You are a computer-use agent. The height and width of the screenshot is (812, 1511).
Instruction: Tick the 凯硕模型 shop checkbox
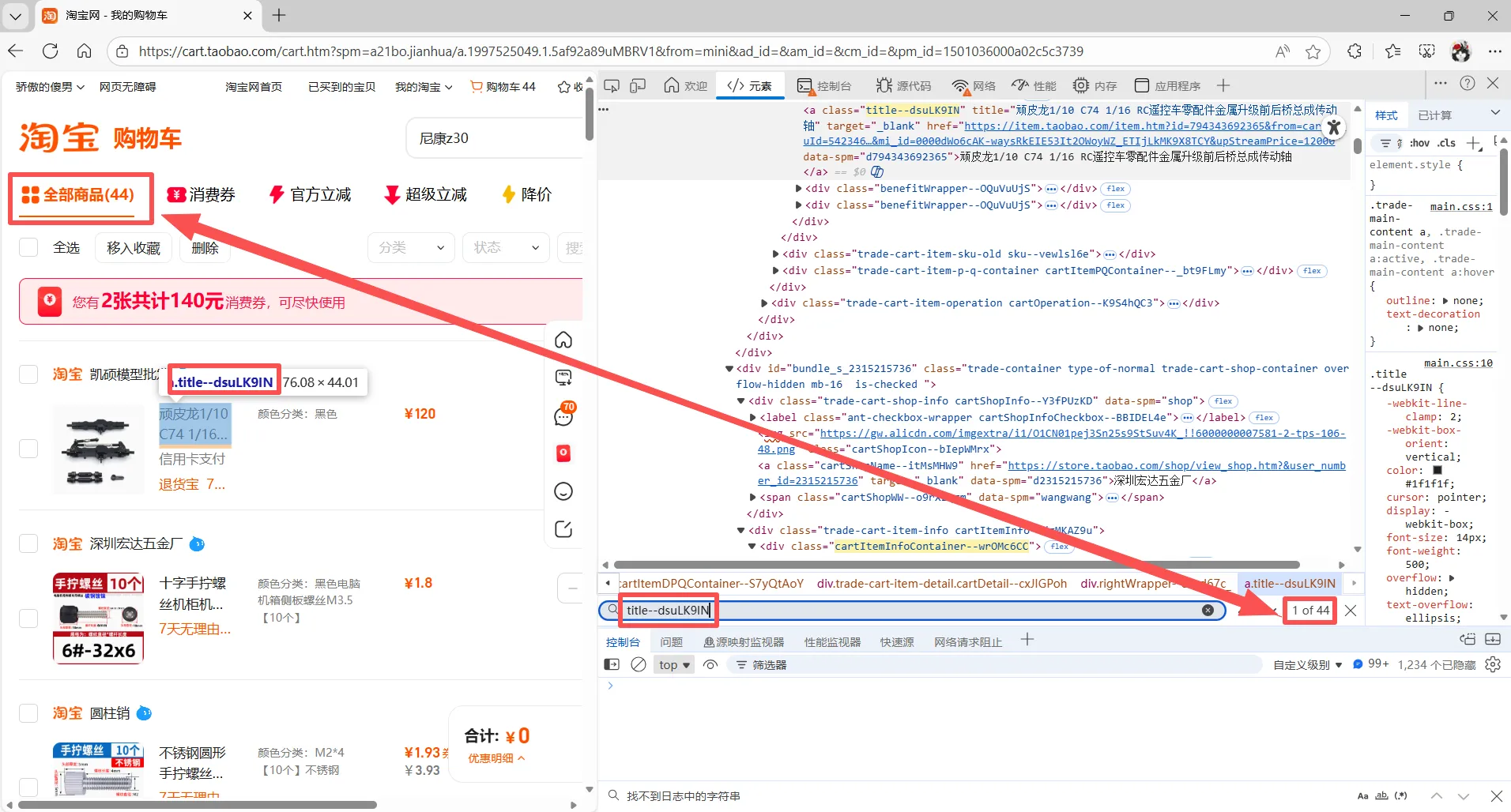coord(29,374)
